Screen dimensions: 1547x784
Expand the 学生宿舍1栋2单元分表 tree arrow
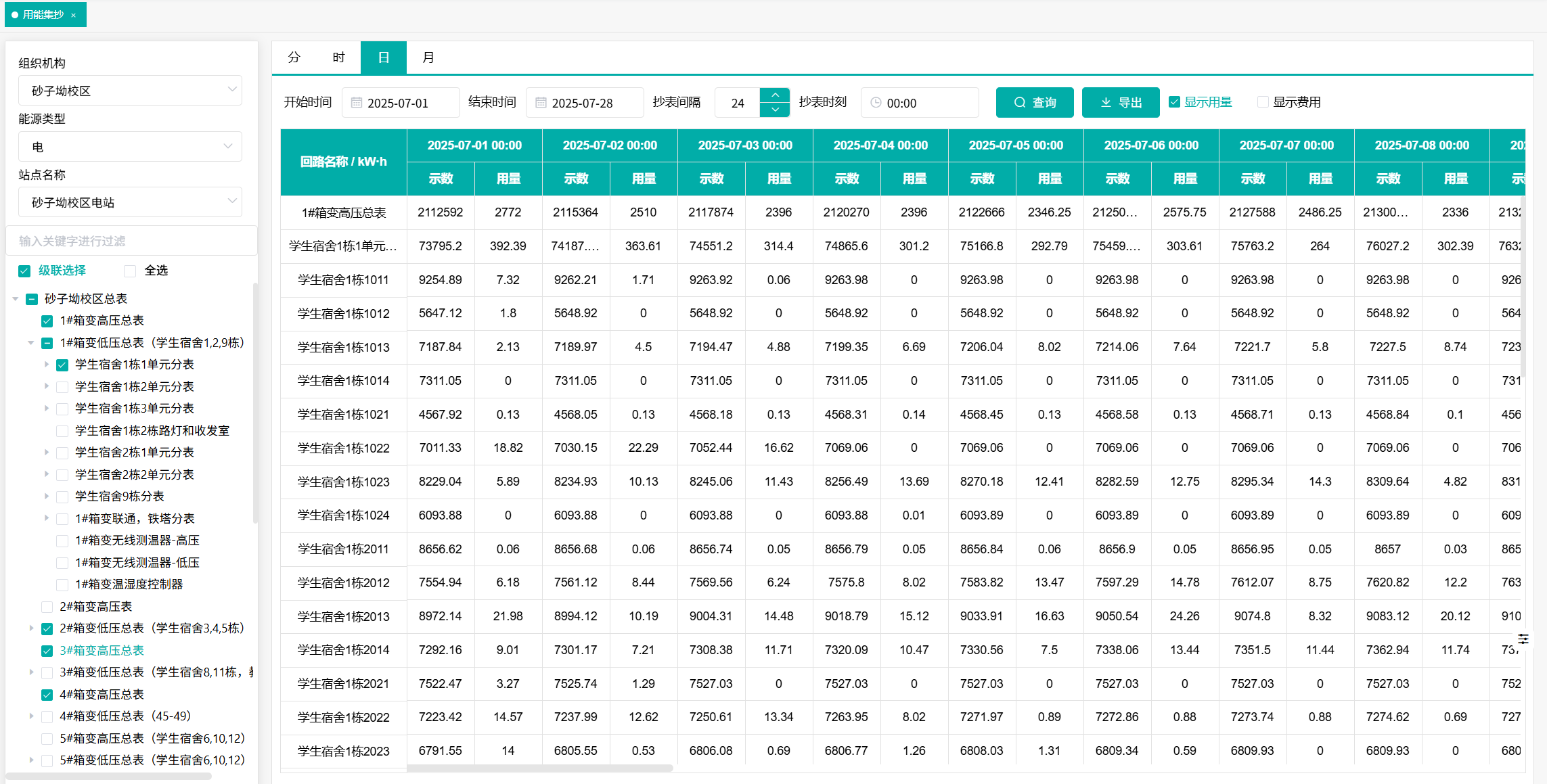coord(46,386)
